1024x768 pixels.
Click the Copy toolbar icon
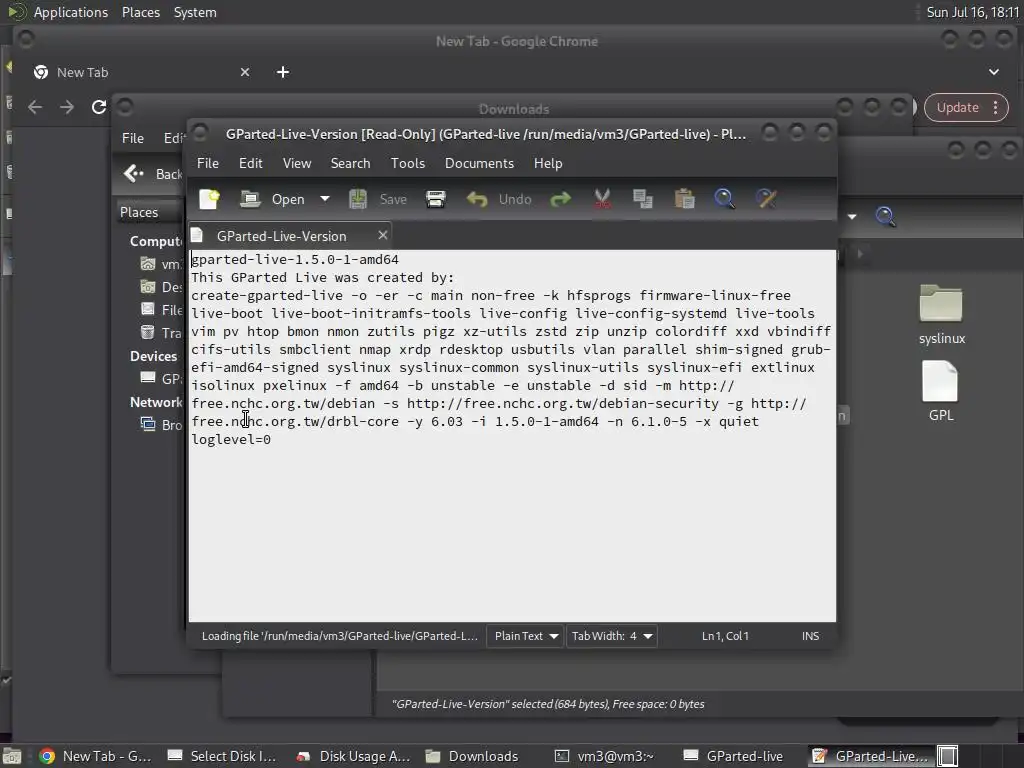(643, 199)
